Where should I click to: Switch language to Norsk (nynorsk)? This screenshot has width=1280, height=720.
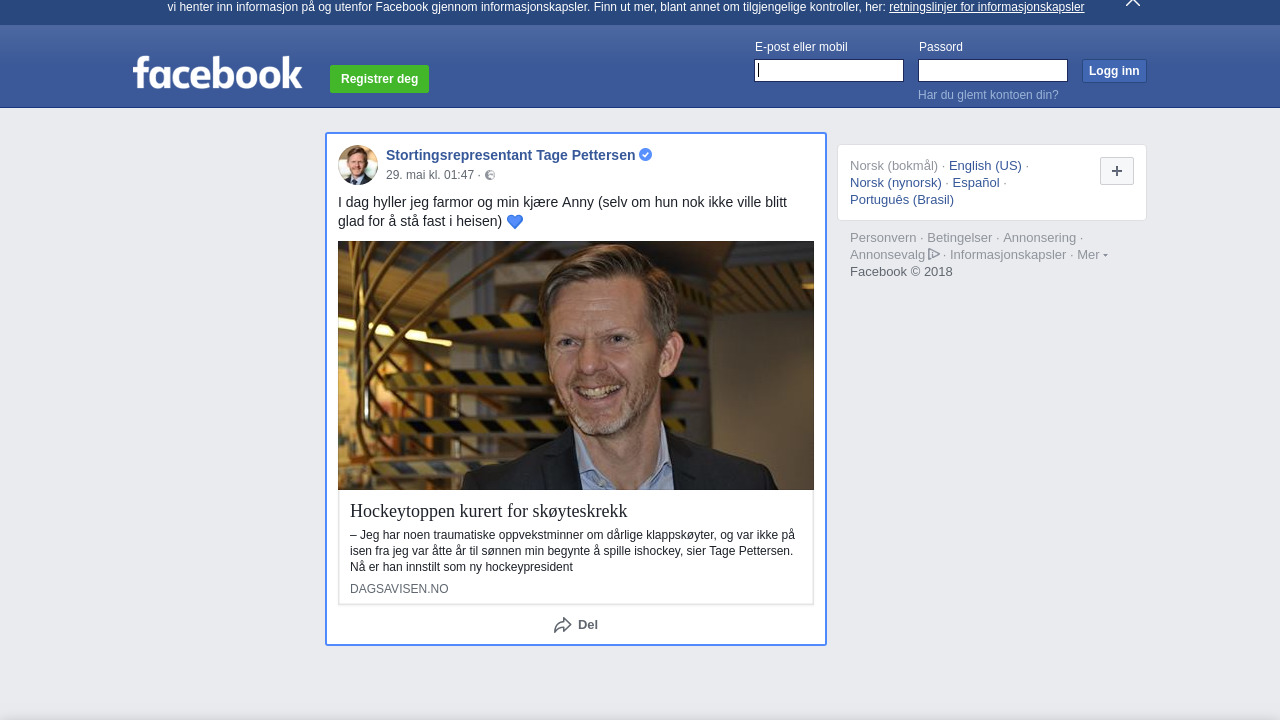pyautogui.click(x=896, y=183)
